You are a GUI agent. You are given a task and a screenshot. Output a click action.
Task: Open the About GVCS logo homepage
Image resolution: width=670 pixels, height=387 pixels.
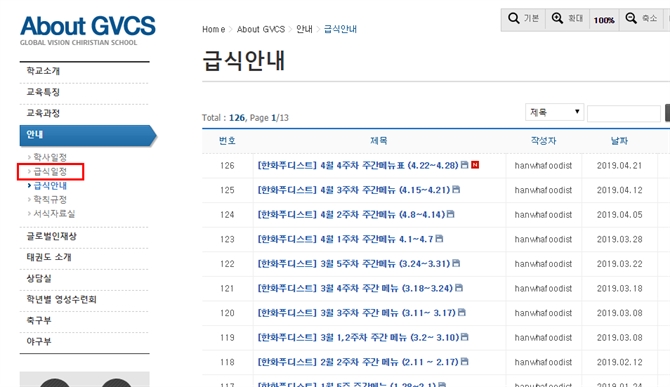(88, 30)
